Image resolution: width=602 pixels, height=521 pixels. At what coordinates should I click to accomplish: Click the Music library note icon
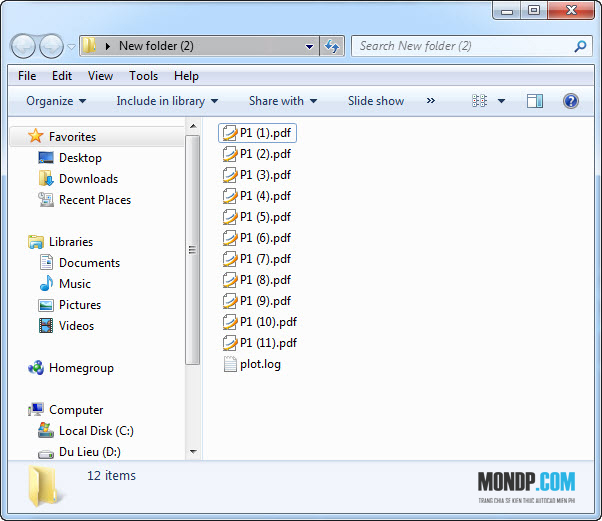coord(46,283)
